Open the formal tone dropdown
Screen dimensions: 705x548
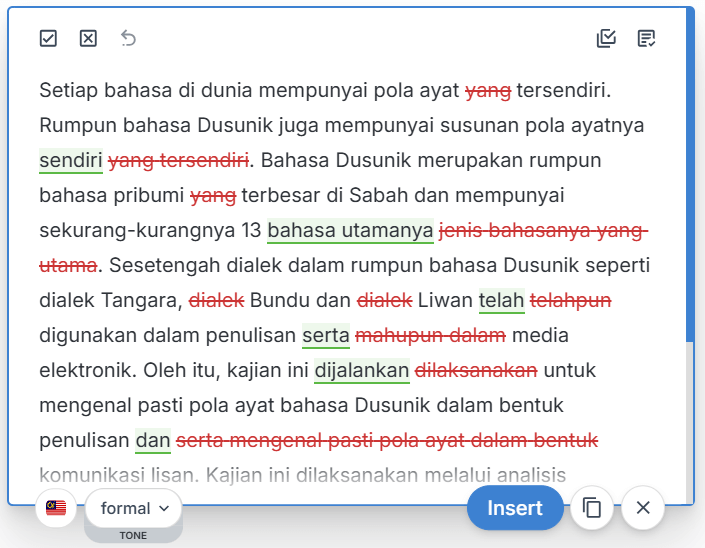click(134, 508)
